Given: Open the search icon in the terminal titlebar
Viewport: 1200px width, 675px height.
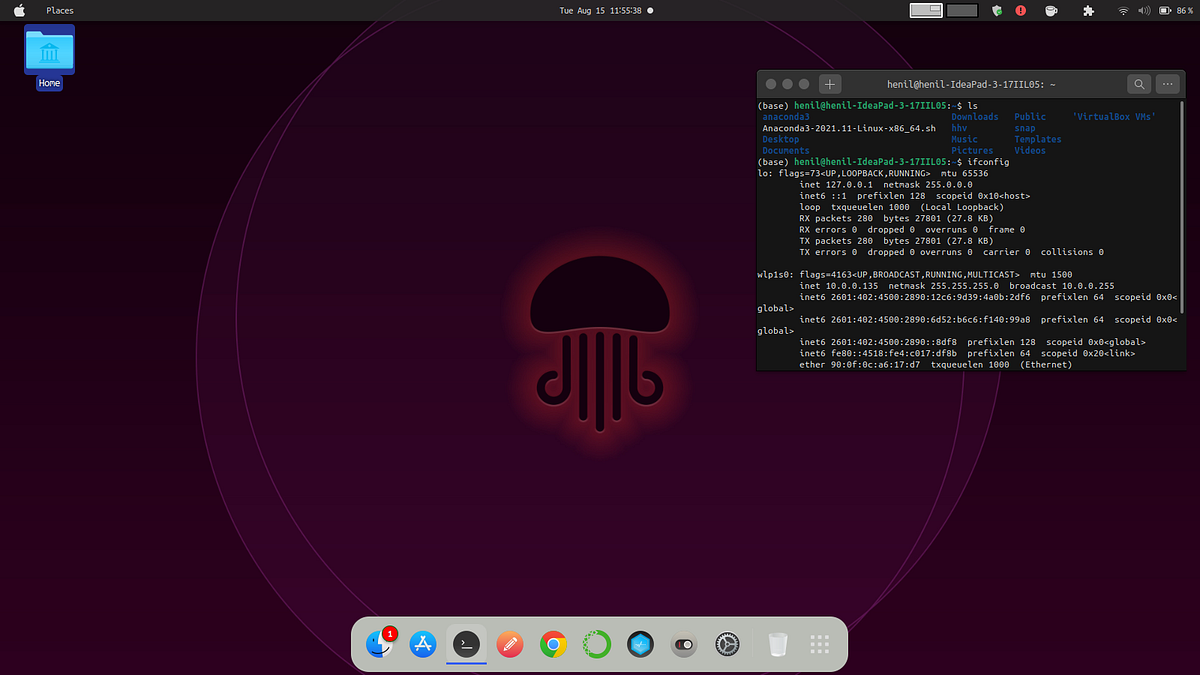Looking at the screenshot, I should pyautogui.click(x=1138, y=84).
